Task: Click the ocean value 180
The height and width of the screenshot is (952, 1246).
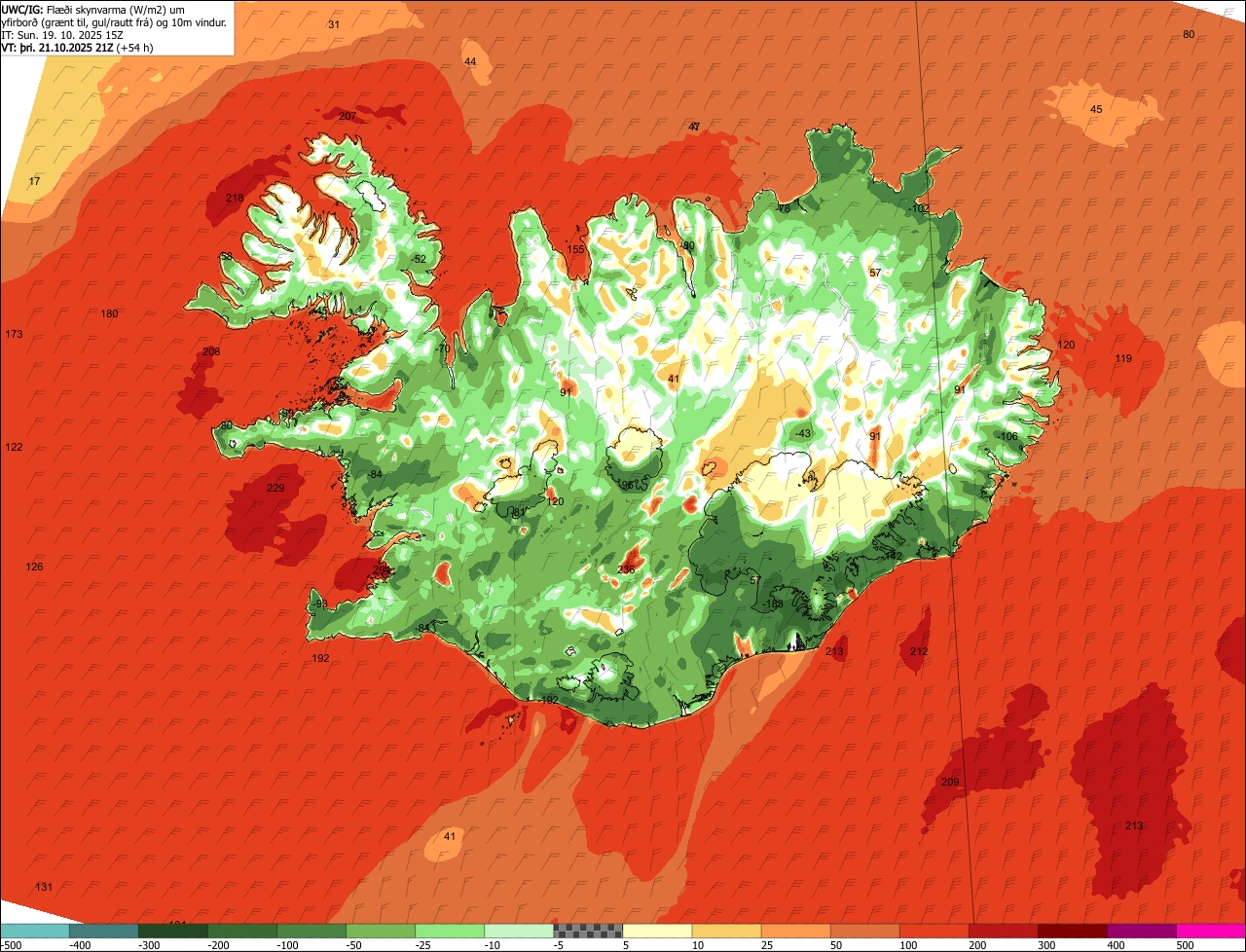Action: (109, 313)
